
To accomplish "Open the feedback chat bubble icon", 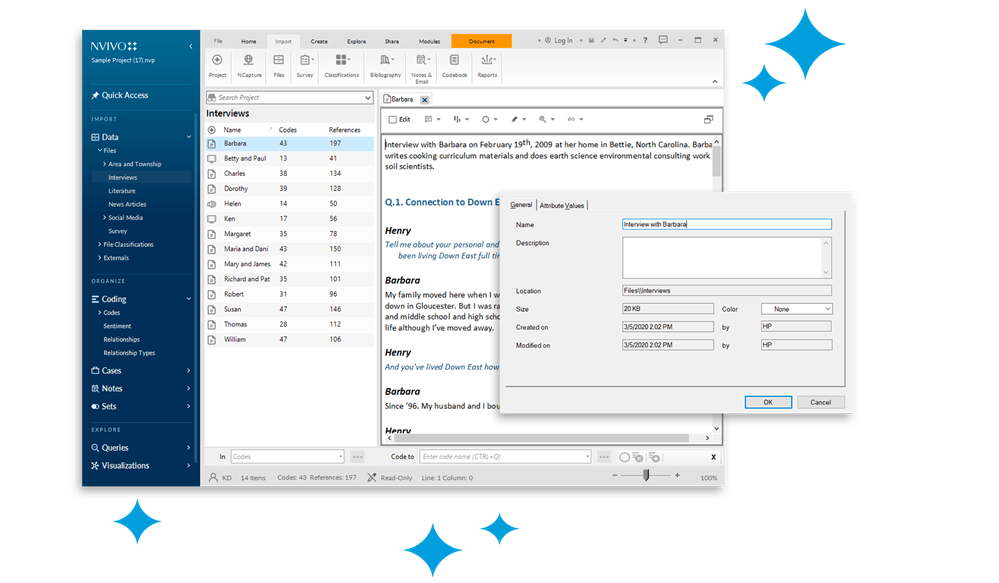I will point(663,40).
